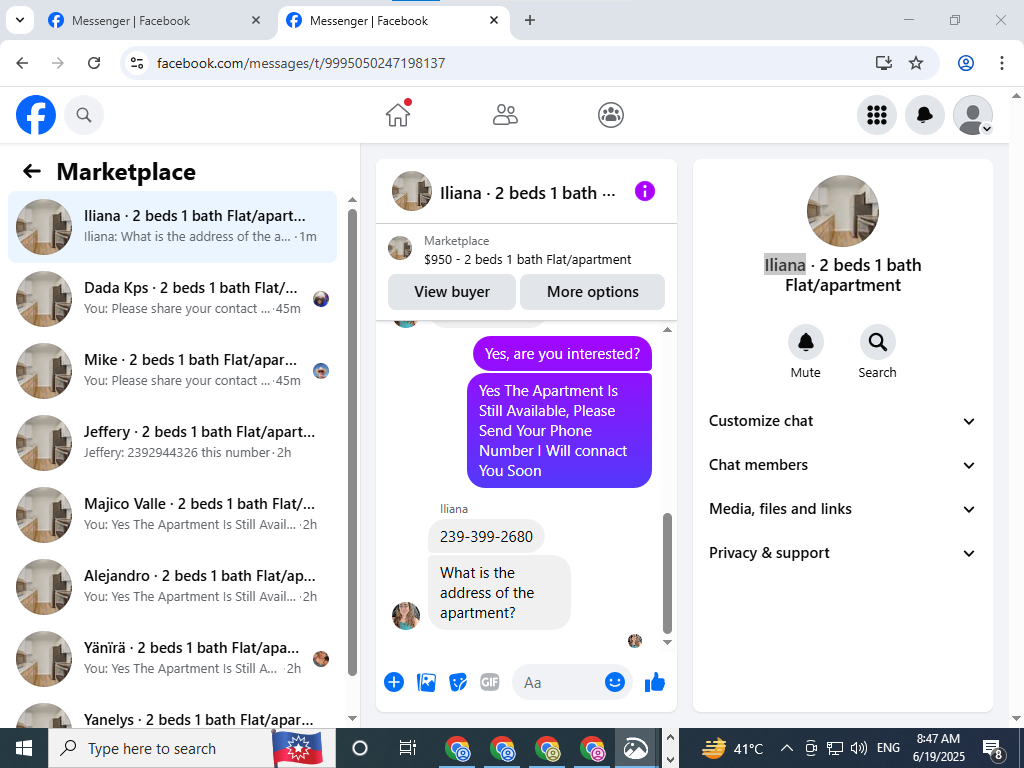The width and height of the screenshot is (1024, 768).
Task: Choose a GIF with the GIF icon
Action: (x=490, y=682)
